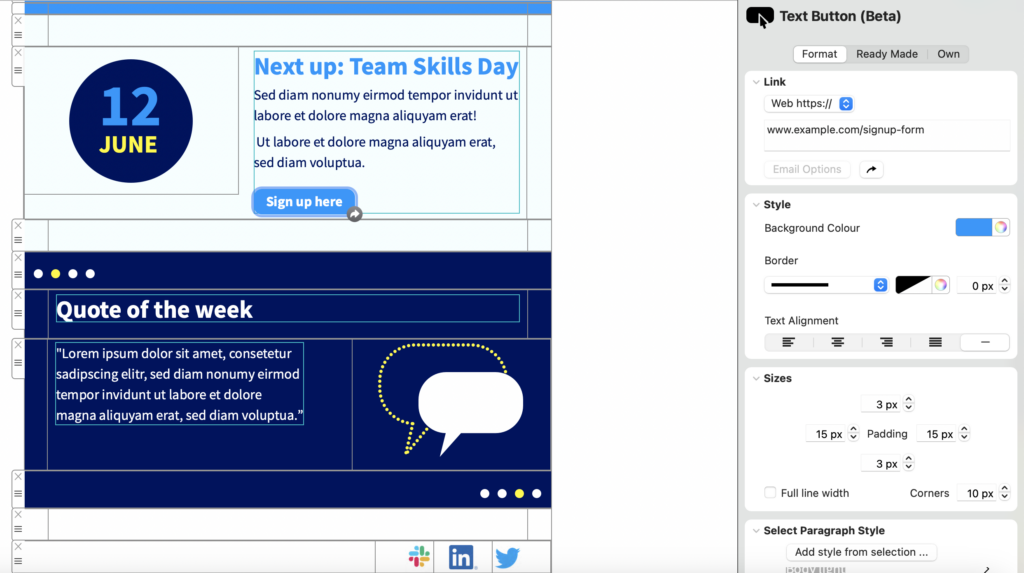Click the Sign up here button
1024x573 pixels.
304,202
